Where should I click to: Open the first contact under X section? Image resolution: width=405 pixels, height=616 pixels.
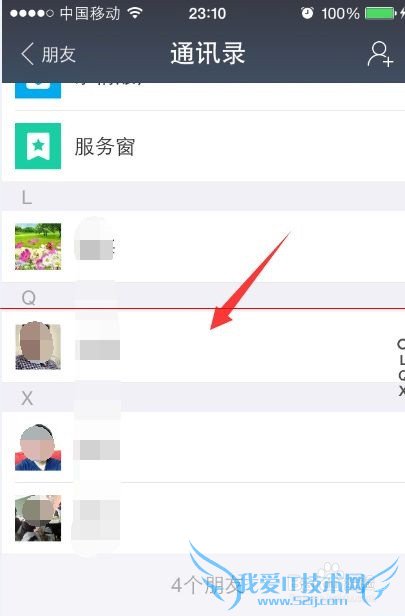[x=203, y=447]
